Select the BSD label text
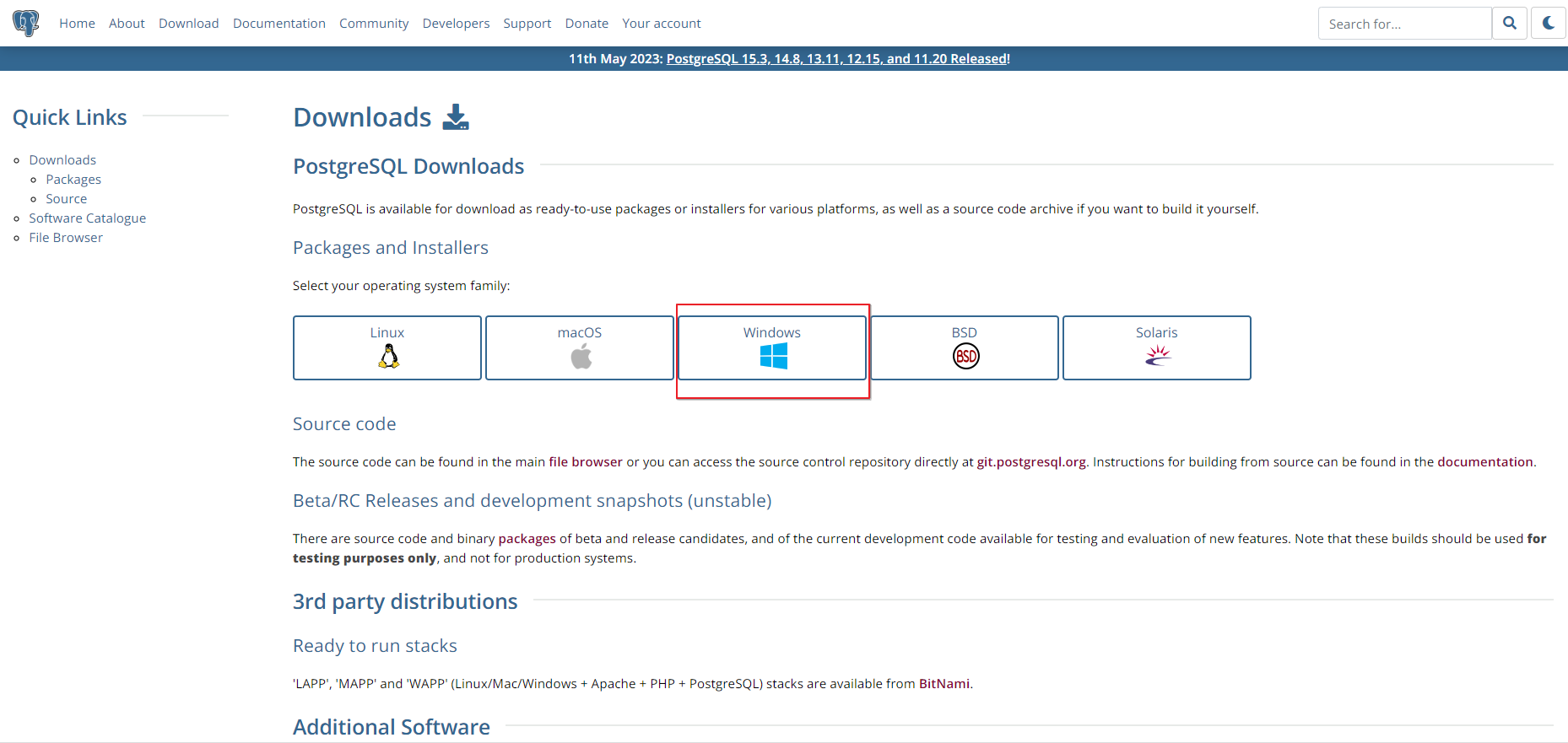Image resolution: width=1568 pixels, height=743 pixels. [x=965, y=332]
